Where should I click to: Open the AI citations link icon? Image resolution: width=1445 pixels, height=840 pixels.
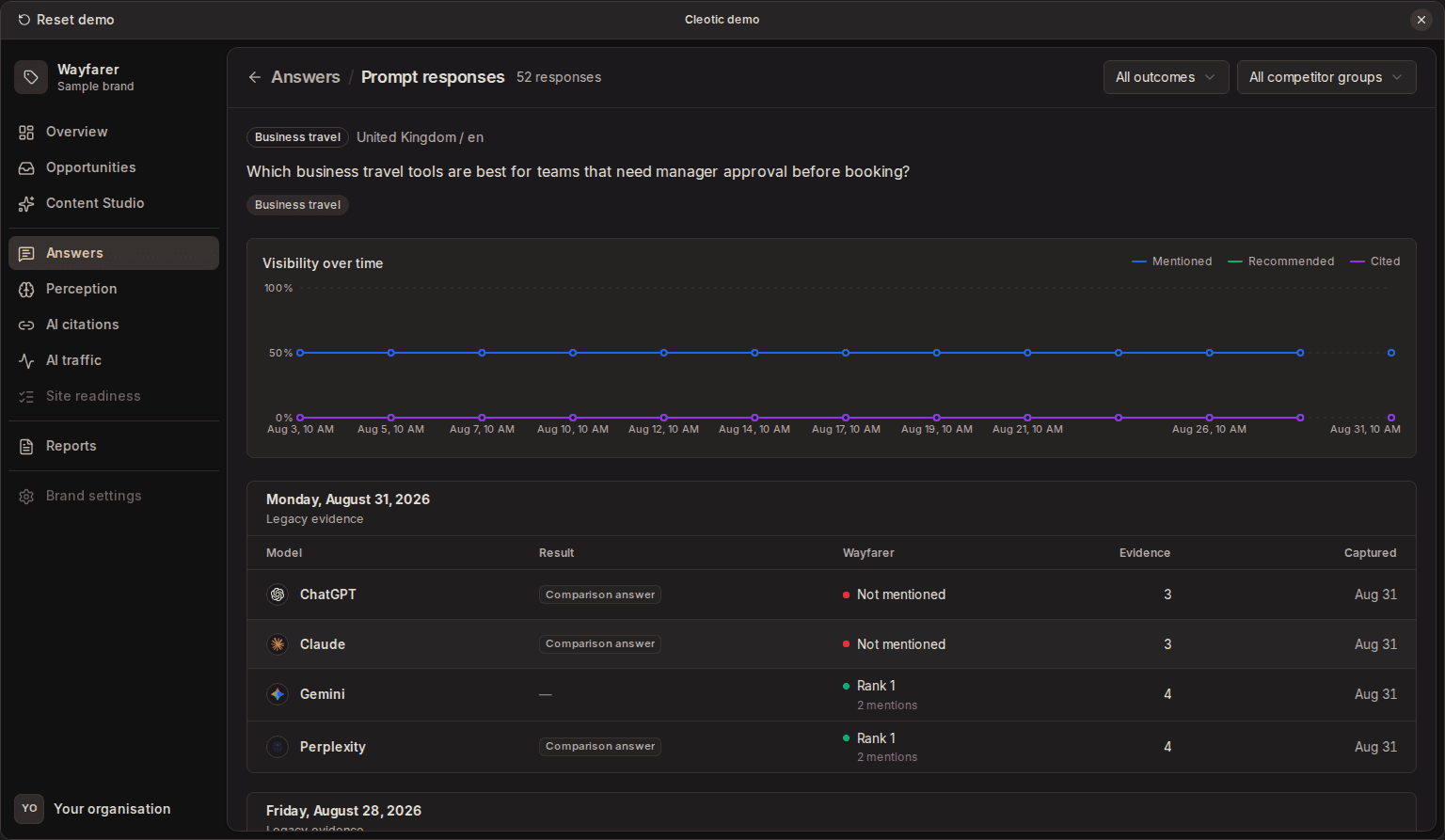26,325
